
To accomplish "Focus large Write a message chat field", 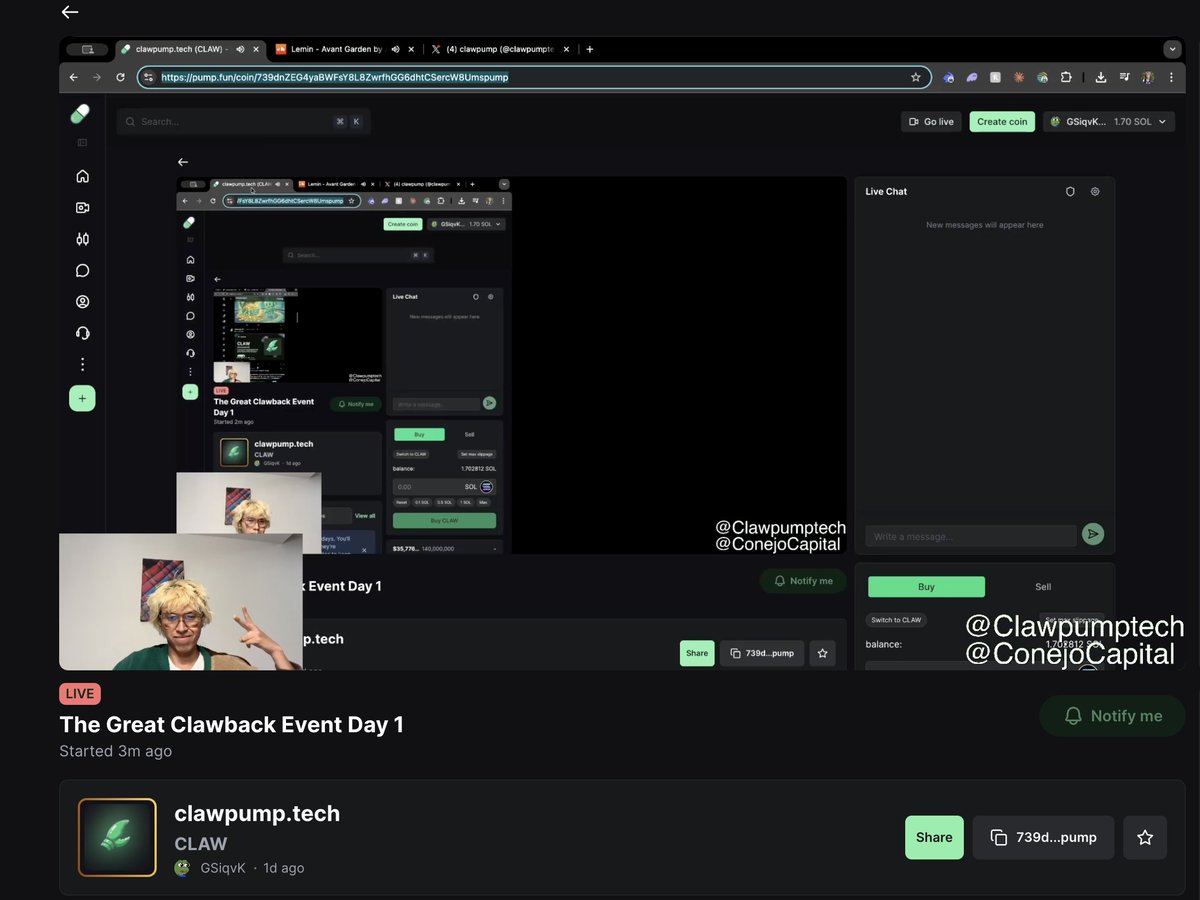I will pos(970,536).
